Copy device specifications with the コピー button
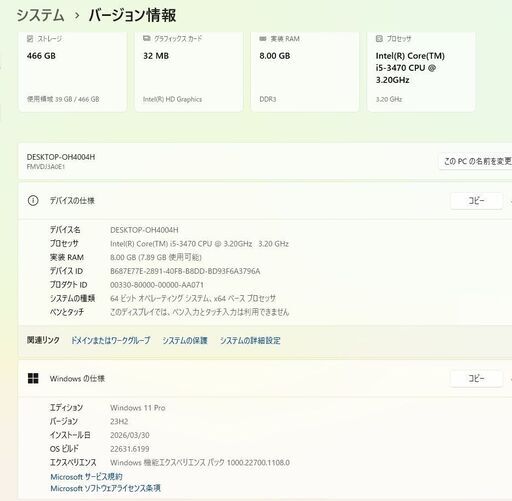Image resolution: width=512 pixels, height=501 pixels. pyautogui.click(x=476, y=201)
